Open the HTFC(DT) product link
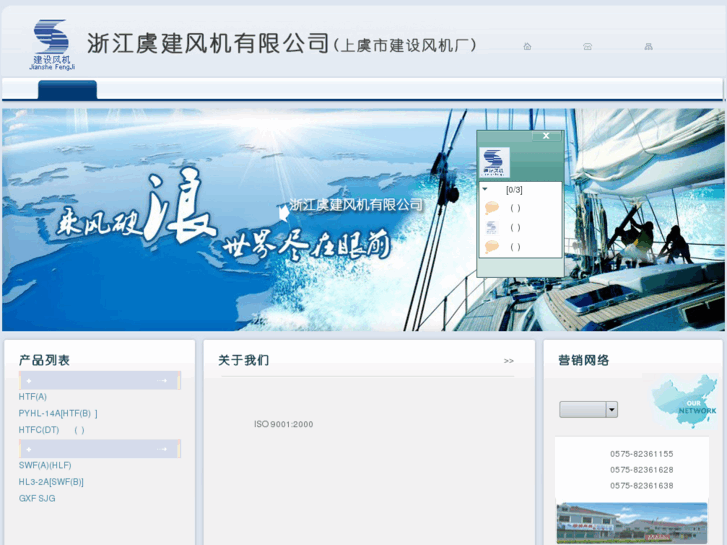The height and width of the screenshot is (545, 727). coord(51,430)
